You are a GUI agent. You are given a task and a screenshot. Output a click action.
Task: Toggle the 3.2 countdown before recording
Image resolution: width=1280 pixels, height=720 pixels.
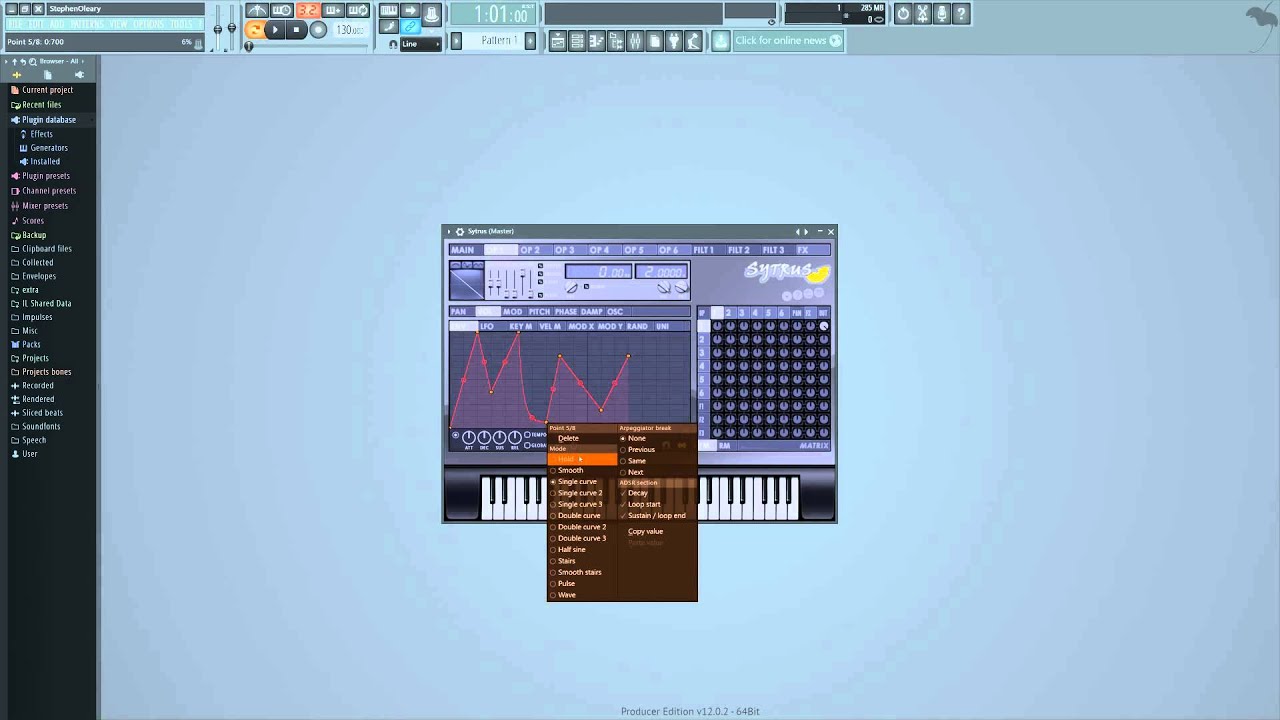307,11
